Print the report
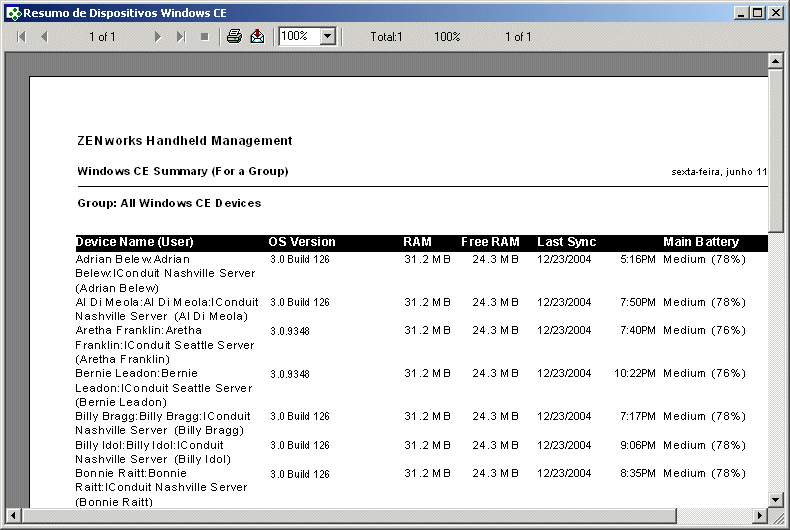Image resolution: width=790 pixels, height=530 pixels. coord(234,36)
